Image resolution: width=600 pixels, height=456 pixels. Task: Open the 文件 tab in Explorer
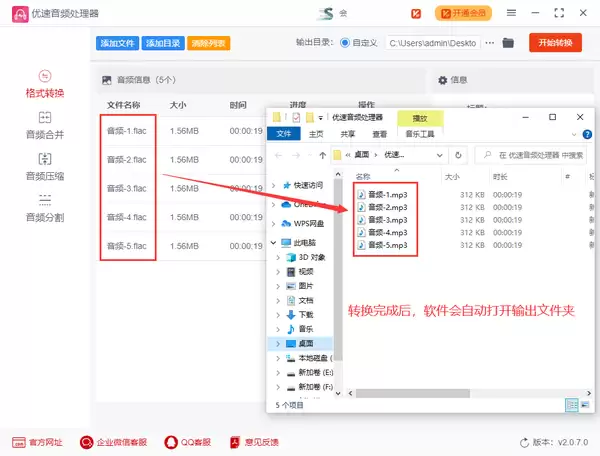284,134
